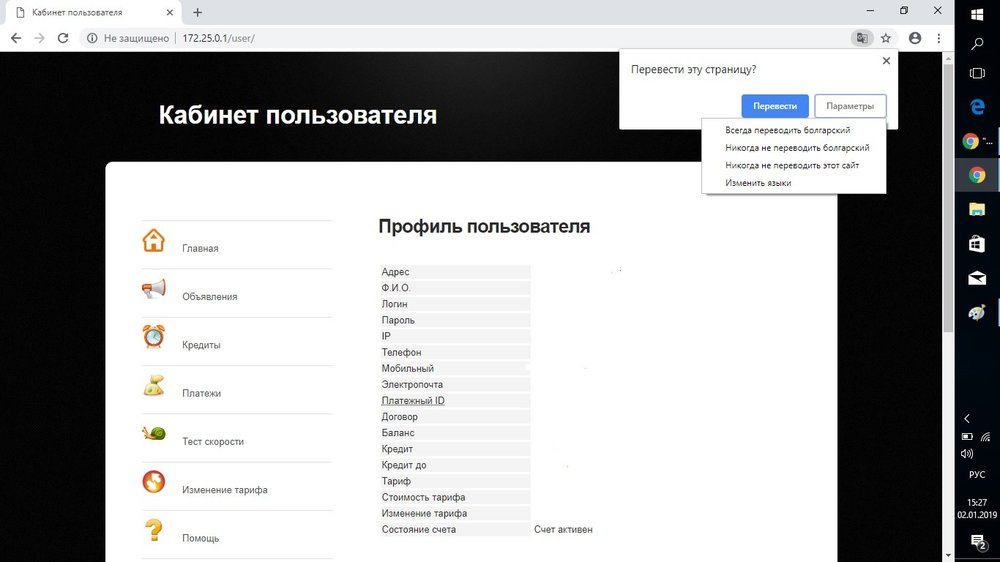Open the Тест скорости sidebar link

tap(212, 441)
